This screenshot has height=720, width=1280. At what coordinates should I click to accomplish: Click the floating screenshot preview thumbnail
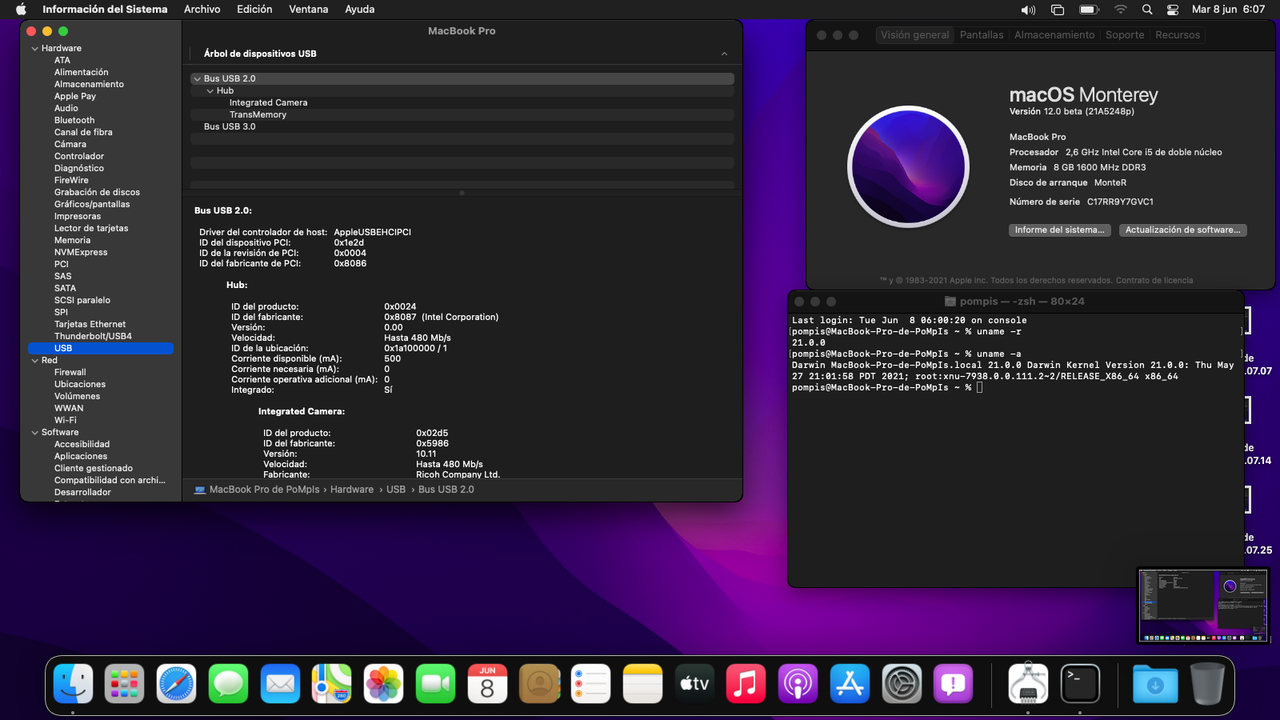tap(1203, 605)
